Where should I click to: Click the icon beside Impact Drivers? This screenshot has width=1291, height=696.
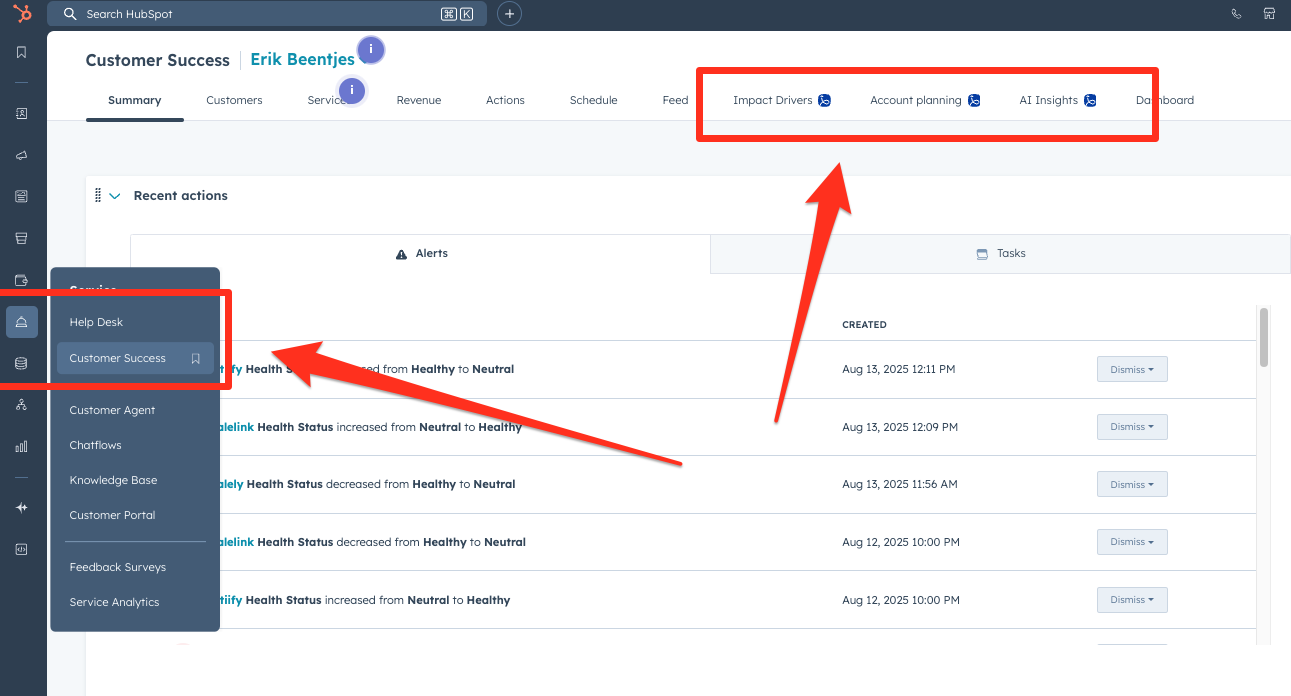click(825, 100)
